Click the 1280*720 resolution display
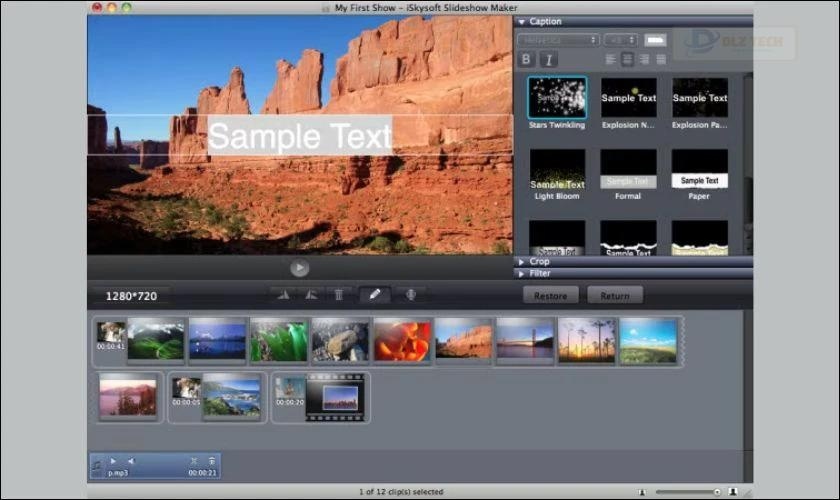840x500 pixels. point(131,296)
